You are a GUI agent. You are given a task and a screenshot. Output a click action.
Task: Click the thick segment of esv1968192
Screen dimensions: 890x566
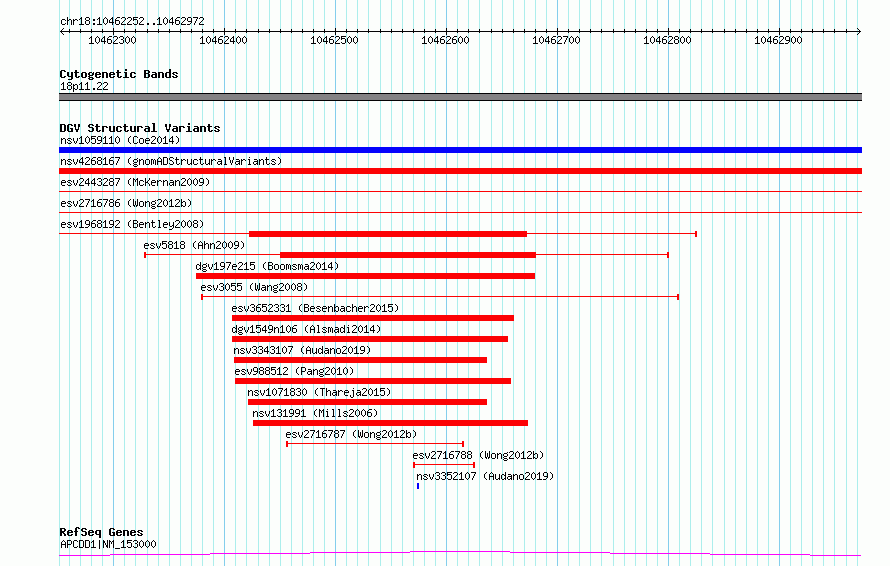click(x=388, y=234)
